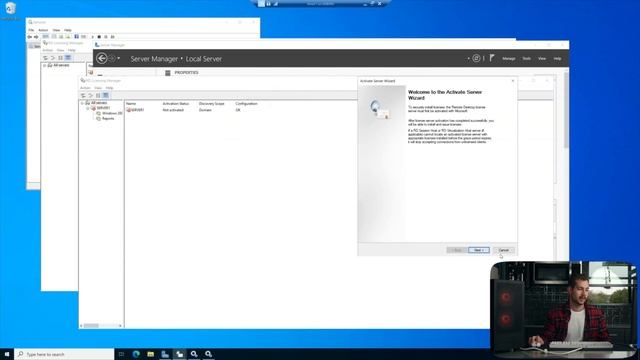Sort by the Configuration column header

[x=246, y=104]
